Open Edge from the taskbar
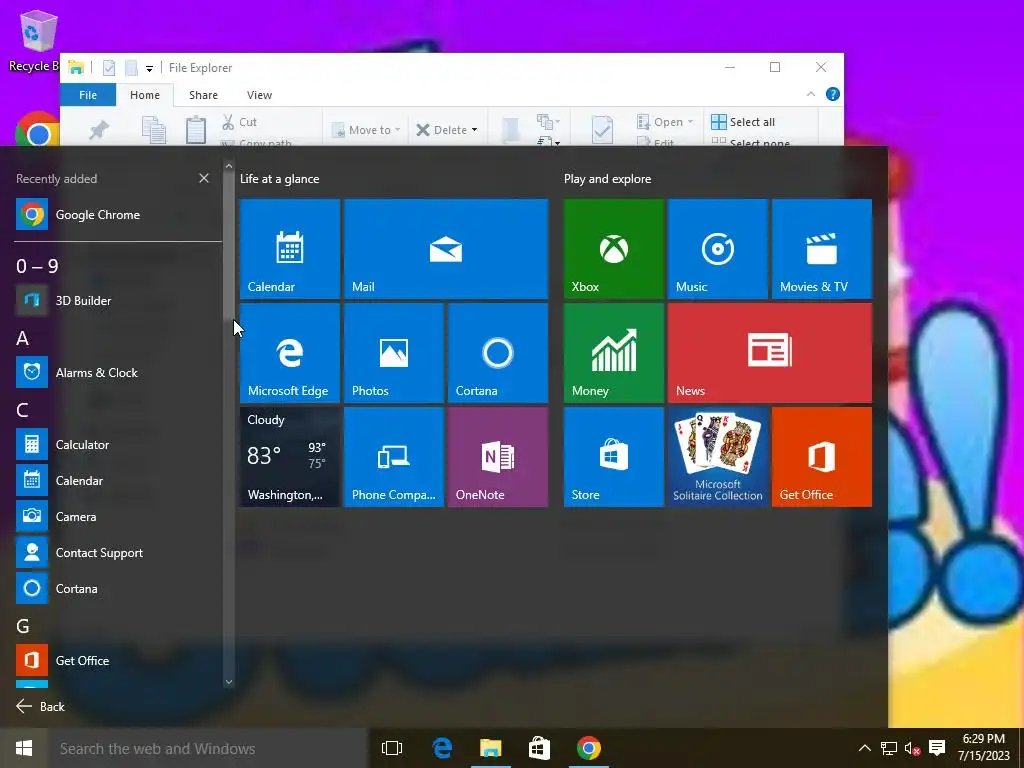1024x768 pixels. [442, 748]
